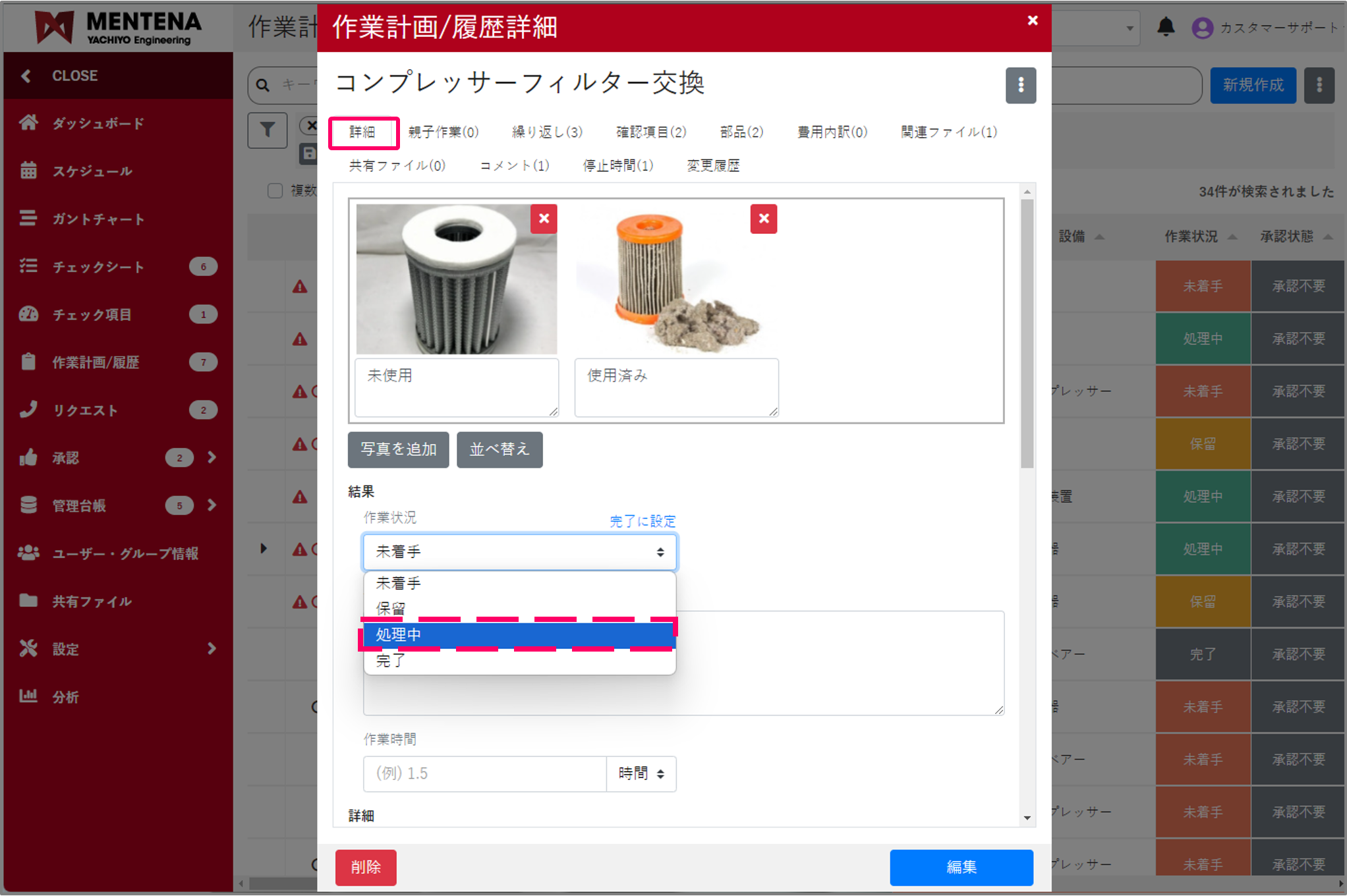Image resolution: width=1347 pixels, height=896 pixels.
Task: Click the analytics chart icon in sidebar
Action: 28,696
